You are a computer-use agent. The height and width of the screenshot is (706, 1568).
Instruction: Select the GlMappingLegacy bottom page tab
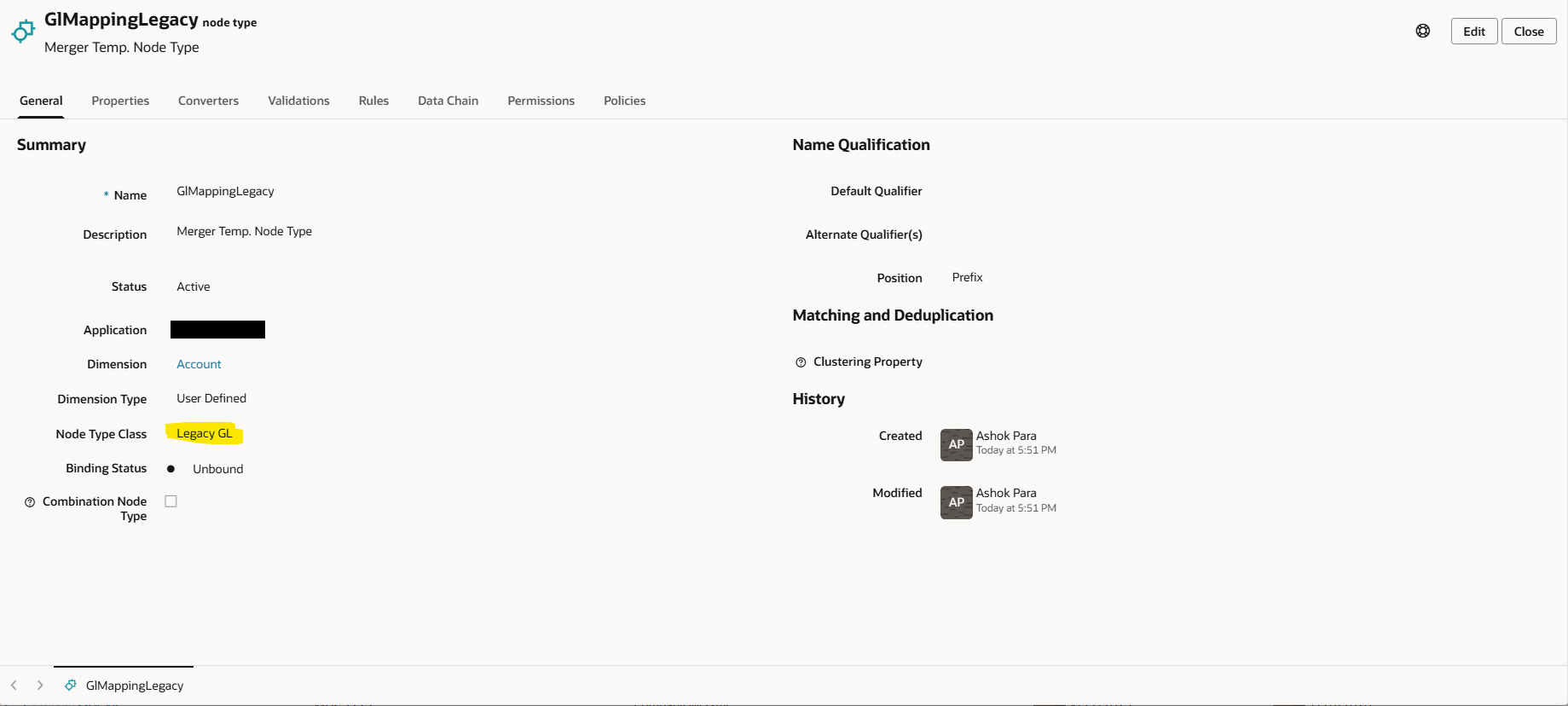124,685
